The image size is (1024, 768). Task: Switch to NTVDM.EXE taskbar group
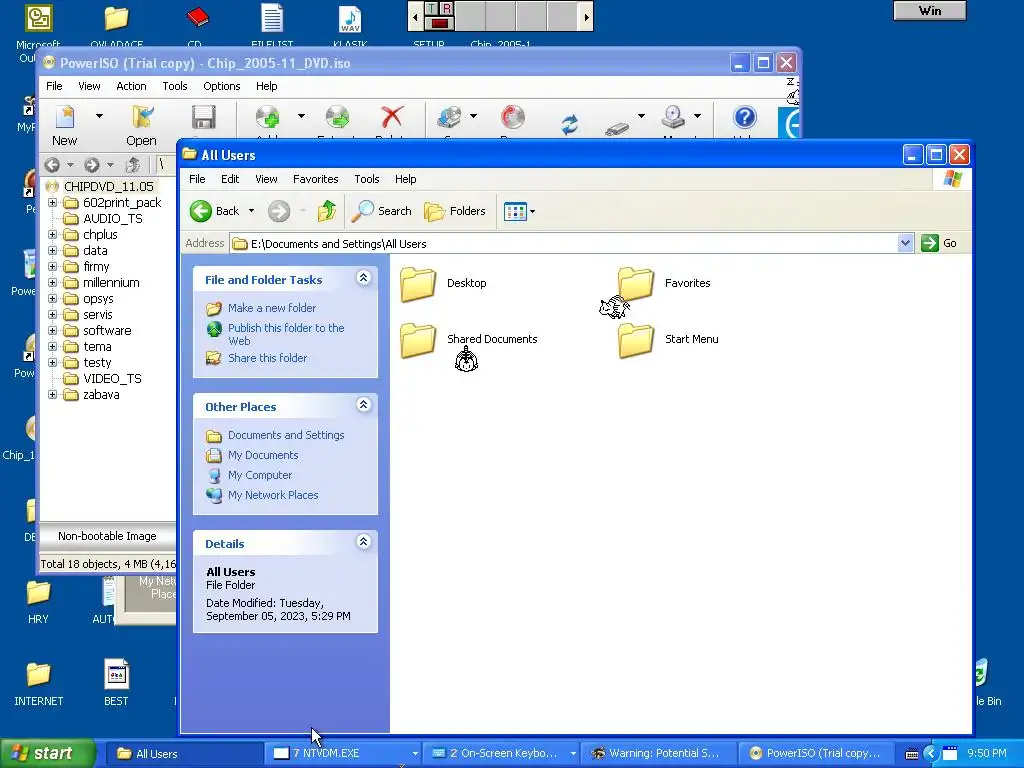[x=344, y=753]
